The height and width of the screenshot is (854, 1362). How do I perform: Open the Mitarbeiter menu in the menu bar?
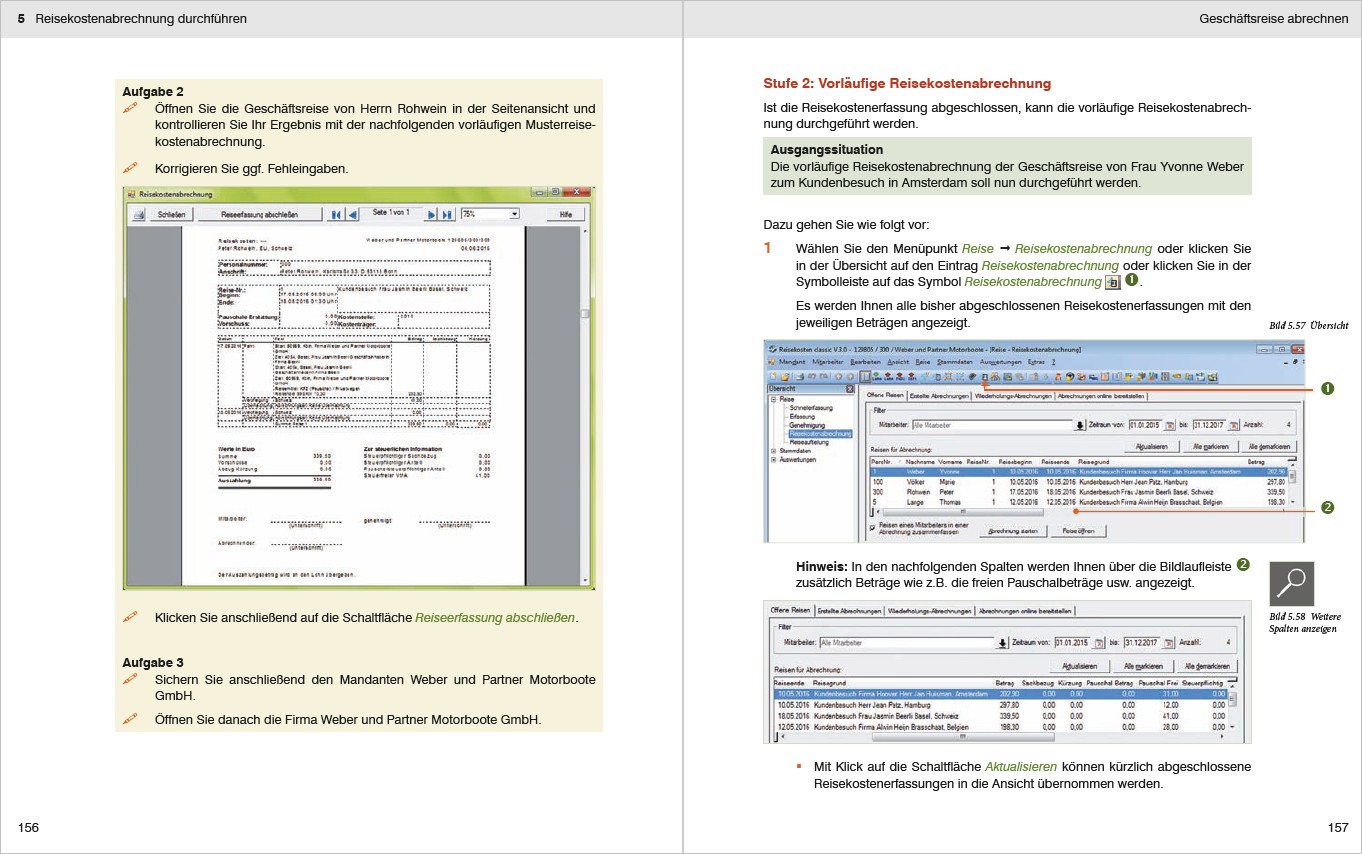(x=826, y=361)
